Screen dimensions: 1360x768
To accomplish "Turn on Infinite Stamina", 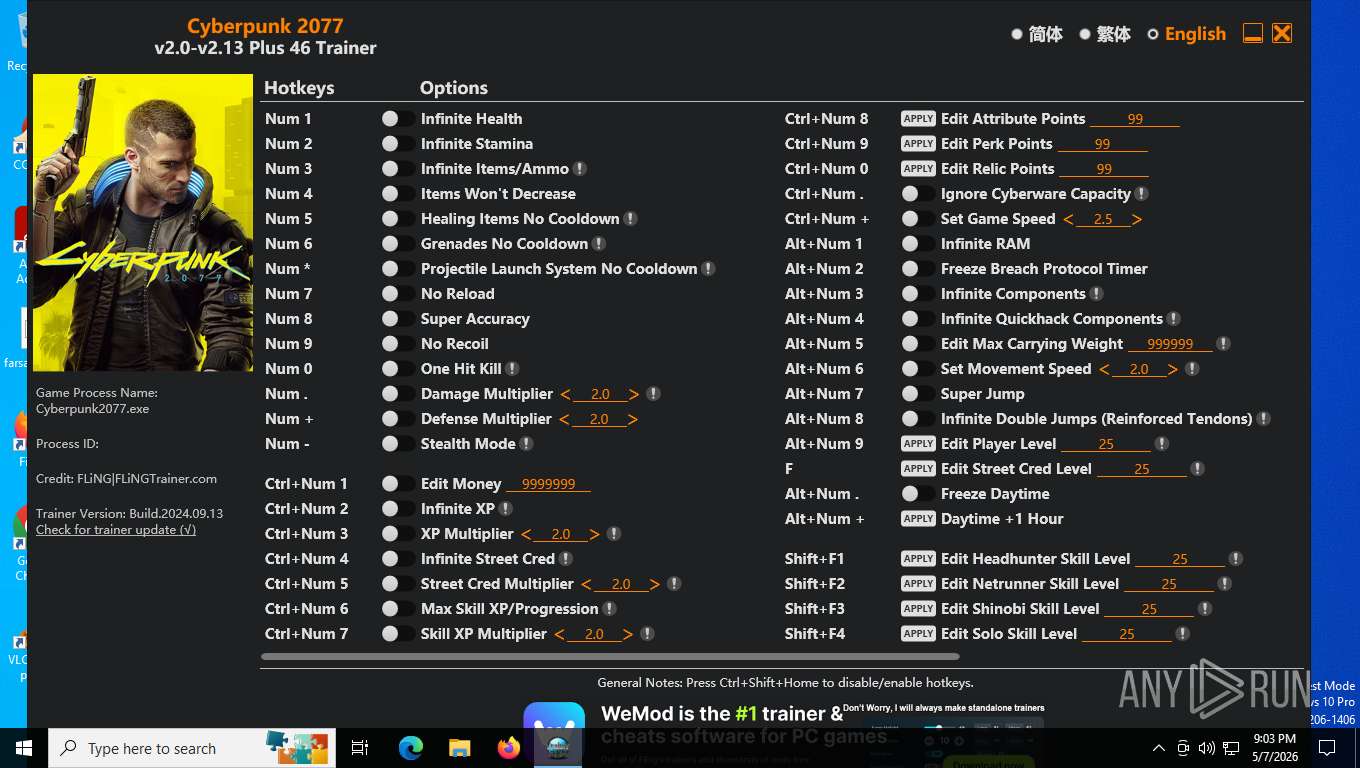I will pos(398,144).
